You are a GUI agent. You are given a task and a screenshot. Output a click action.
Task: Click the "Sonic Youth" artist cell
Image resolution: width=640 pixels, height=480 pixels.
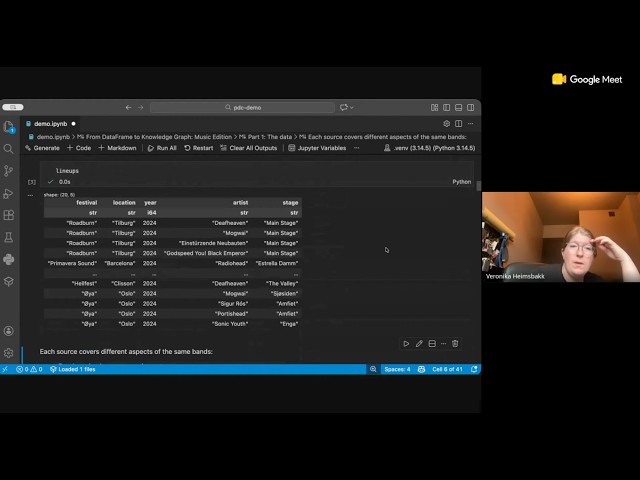[230, 324]
